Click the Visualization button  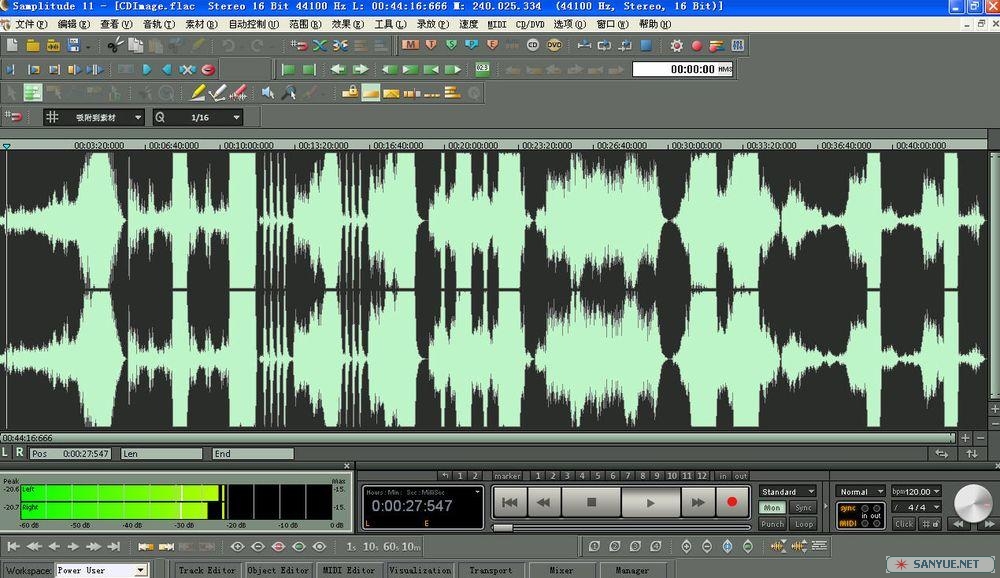pos(420,570)
